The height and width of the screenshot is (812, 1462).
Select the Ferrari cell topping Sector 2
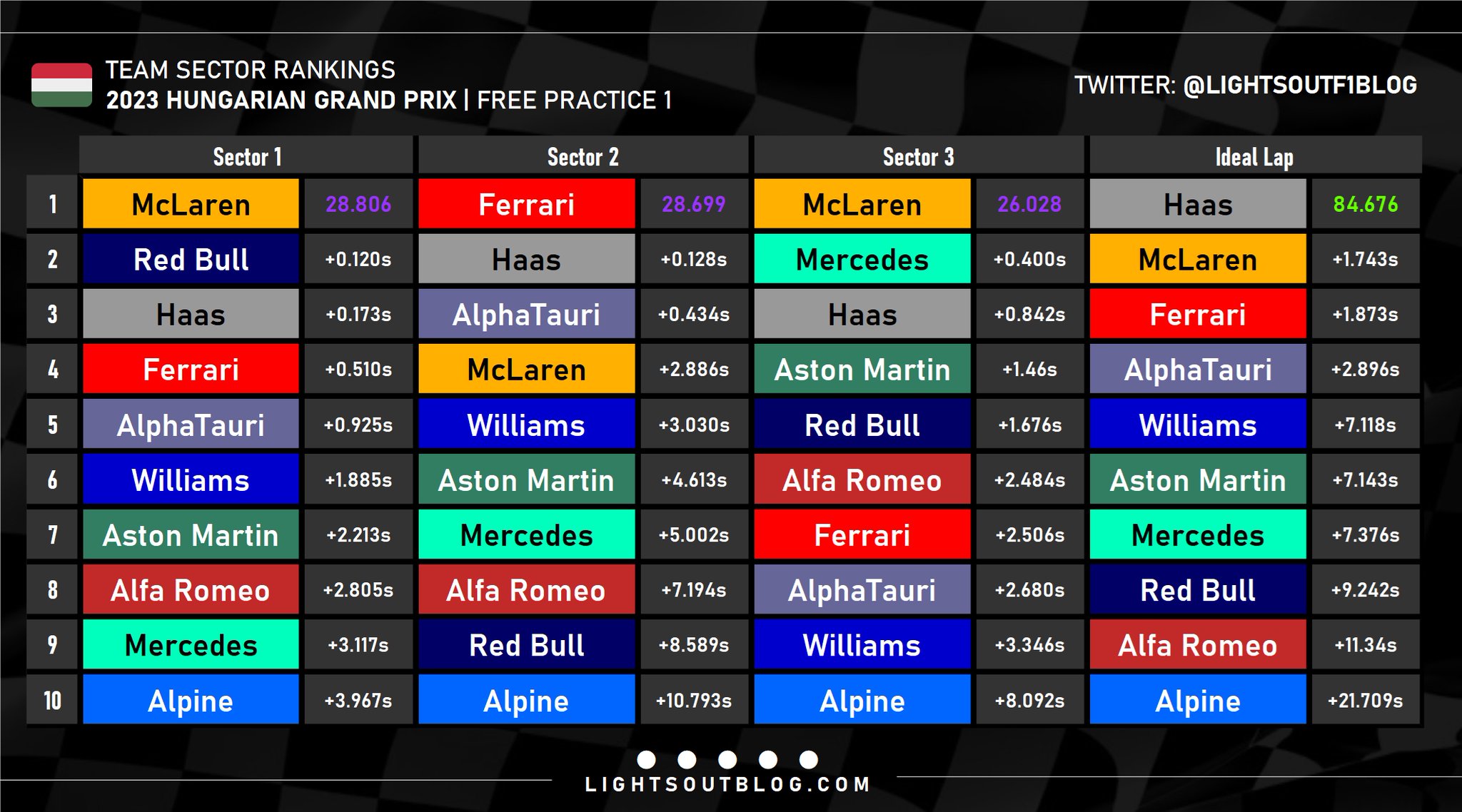[526, 205]
